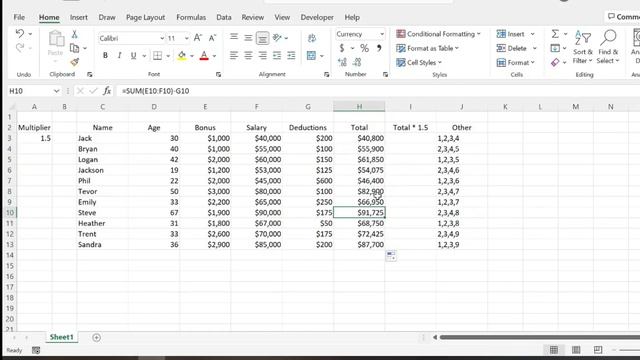This screenshot has height=360, width=640.
Task: Increase font size with large A icon
Action: (198, 38)
